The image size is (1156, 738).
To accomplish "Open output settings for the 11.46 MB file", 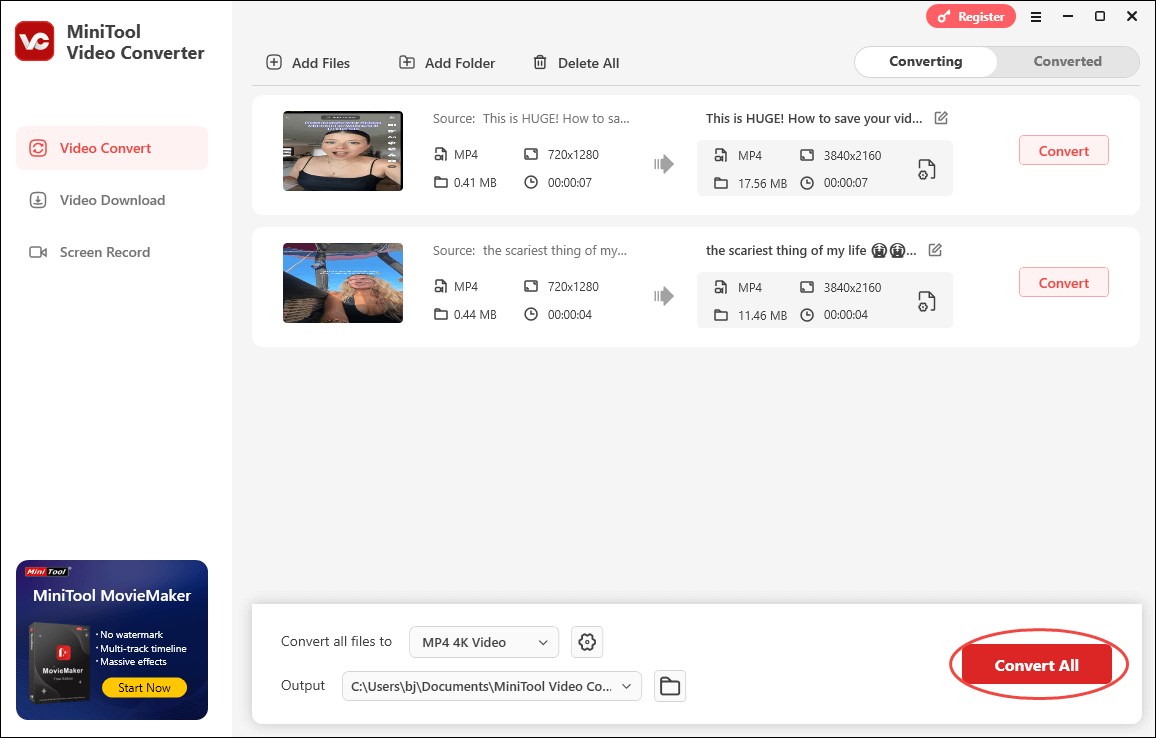I will 927,302.
